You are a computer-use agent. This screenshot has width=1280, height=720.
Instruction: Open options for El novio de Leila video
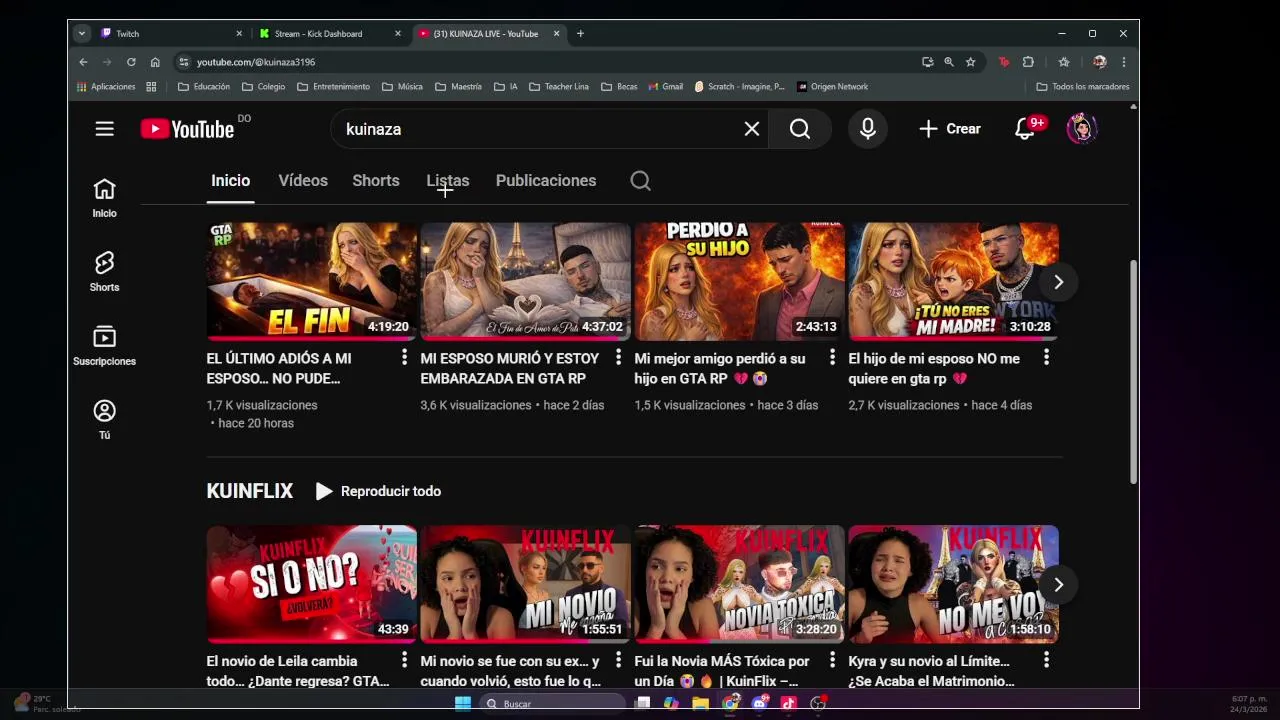405,660
